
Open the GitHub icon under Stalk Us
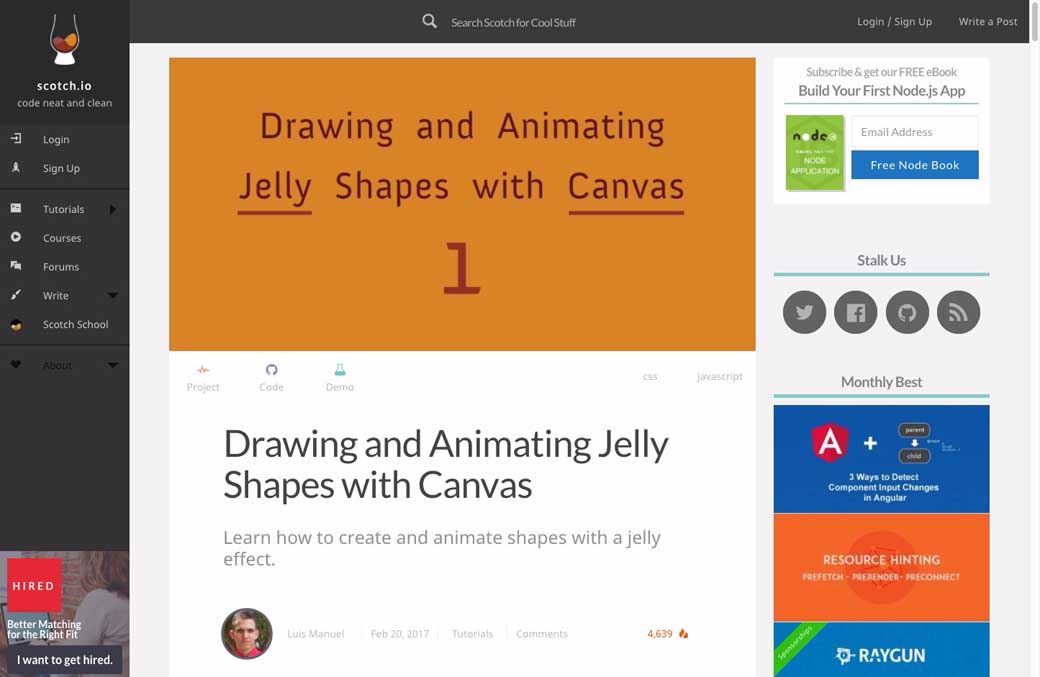[907, 313]
